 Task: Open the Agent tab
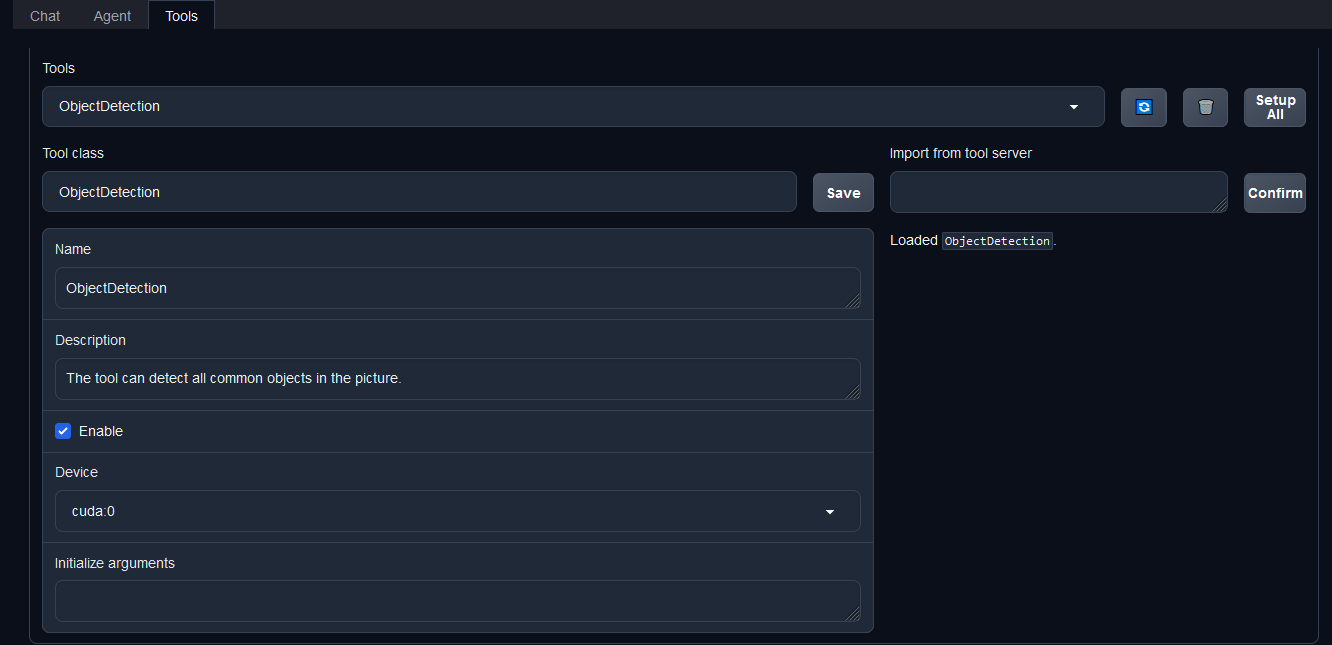[112, 16]
